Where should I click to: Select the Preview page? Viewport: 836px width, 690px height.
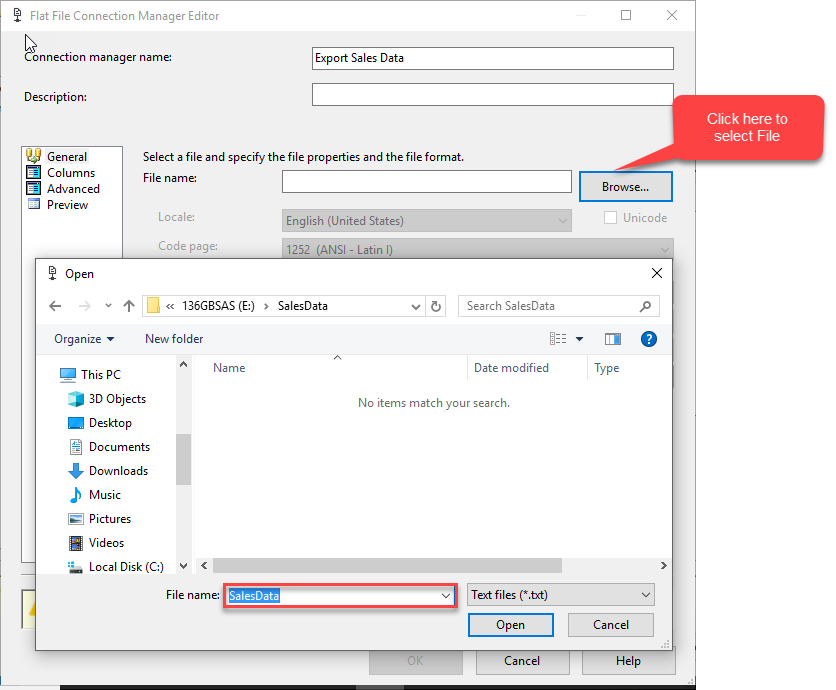click(67, 205)
